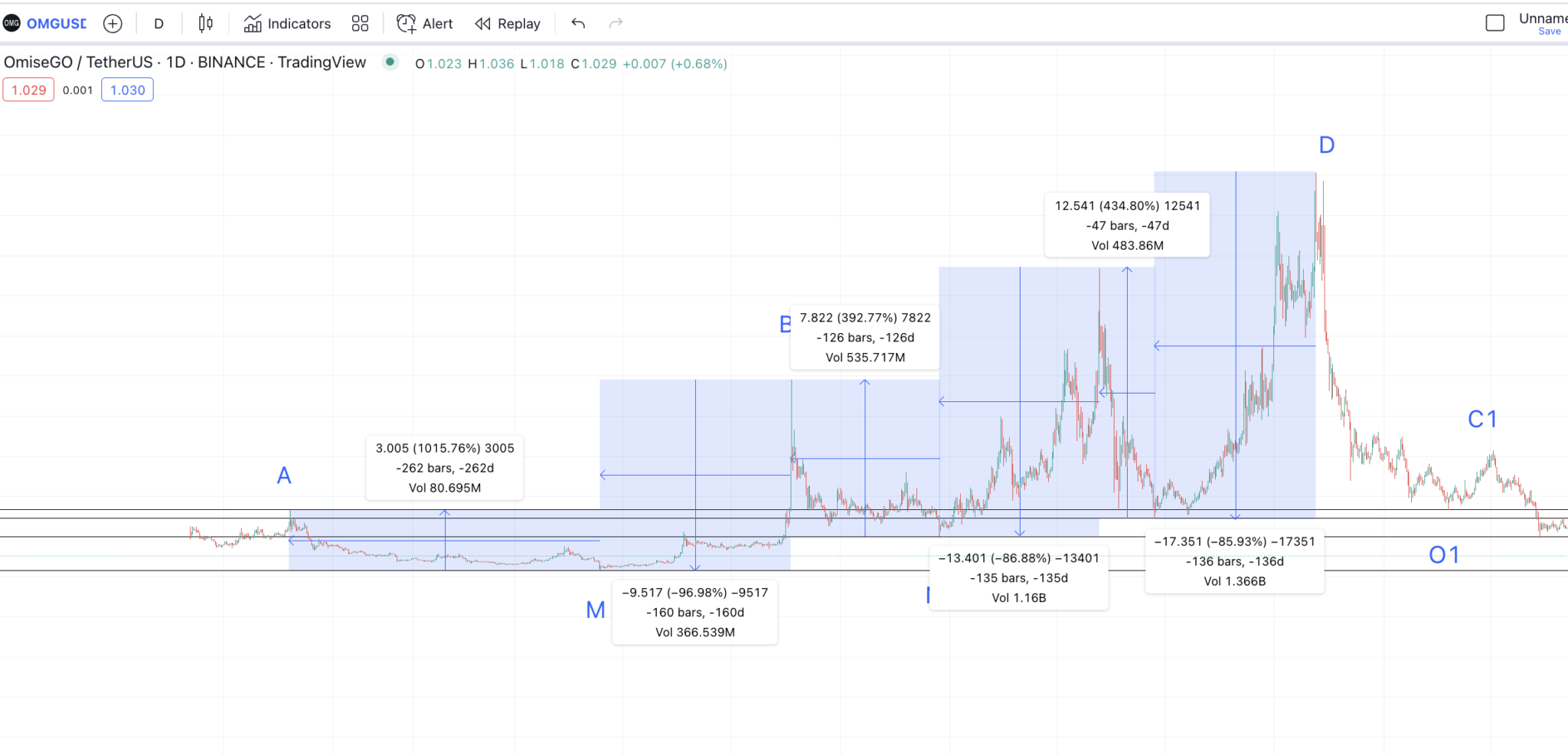Viewport: 1568px width, 755px height.
Task: Select the chart label C1
Action: 1482,419
